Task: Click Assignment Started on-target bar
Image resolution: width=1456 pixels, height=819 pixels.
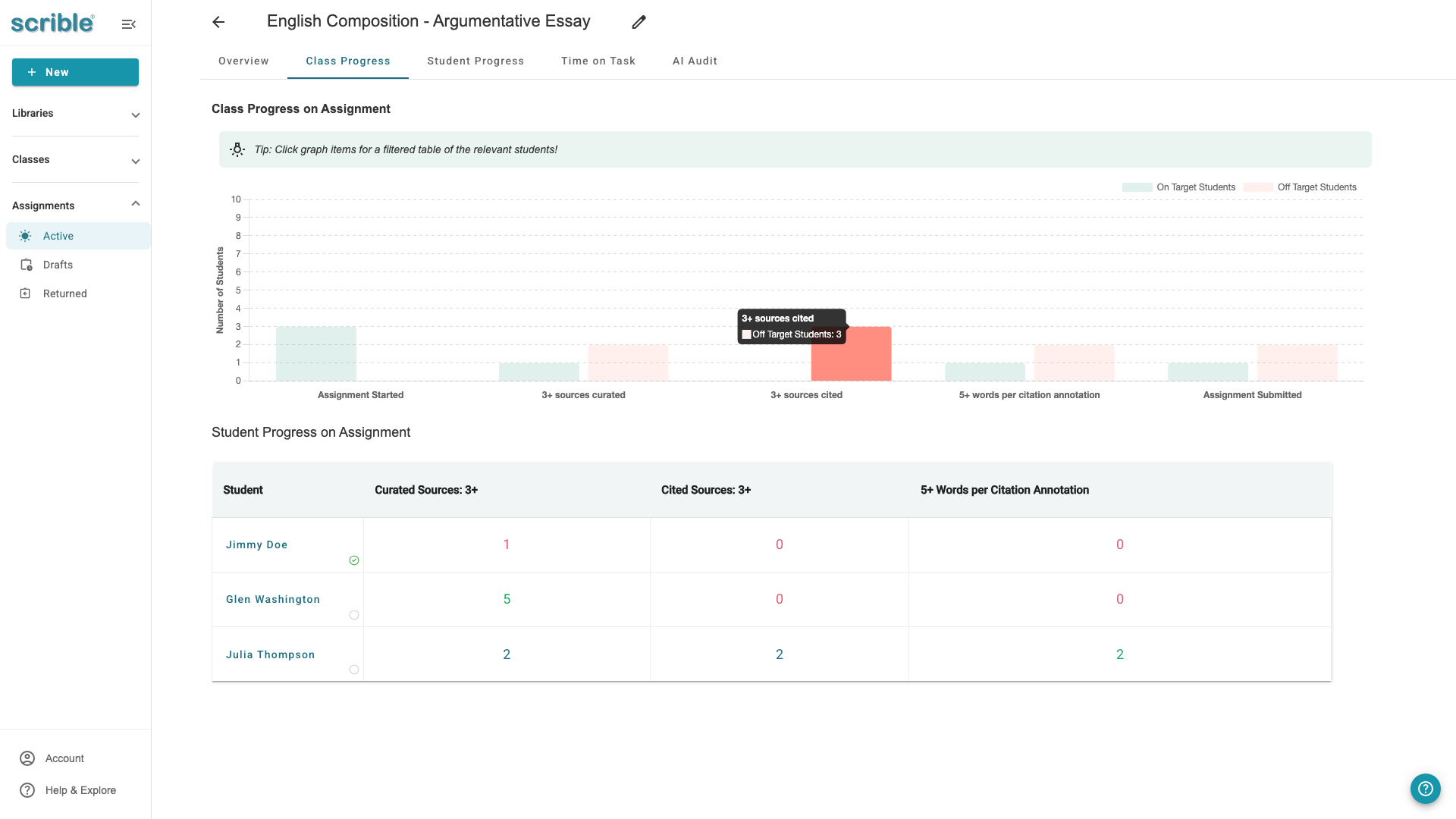Action: coord(316,353)
